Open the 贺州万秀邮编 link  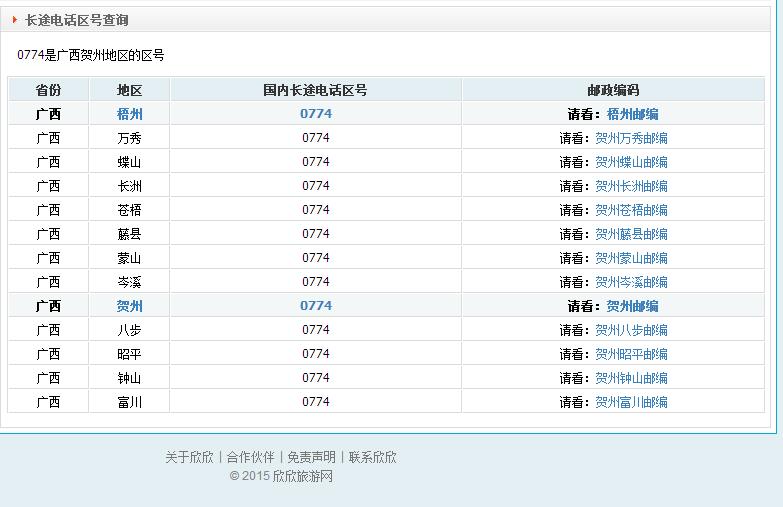click(x=631, y=138)
